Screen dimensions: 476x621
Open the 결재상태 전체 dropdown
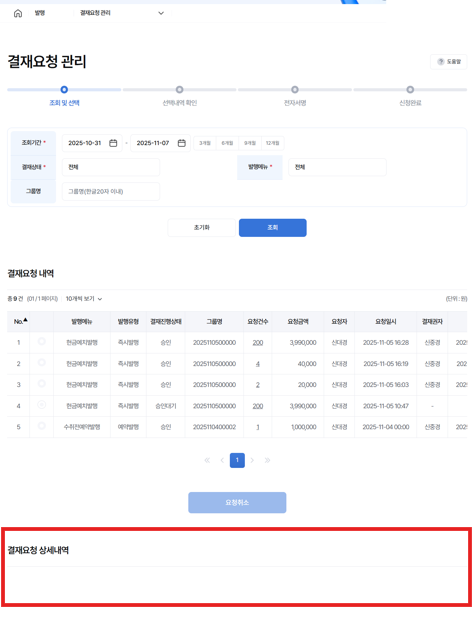click(x=111, y=167)
